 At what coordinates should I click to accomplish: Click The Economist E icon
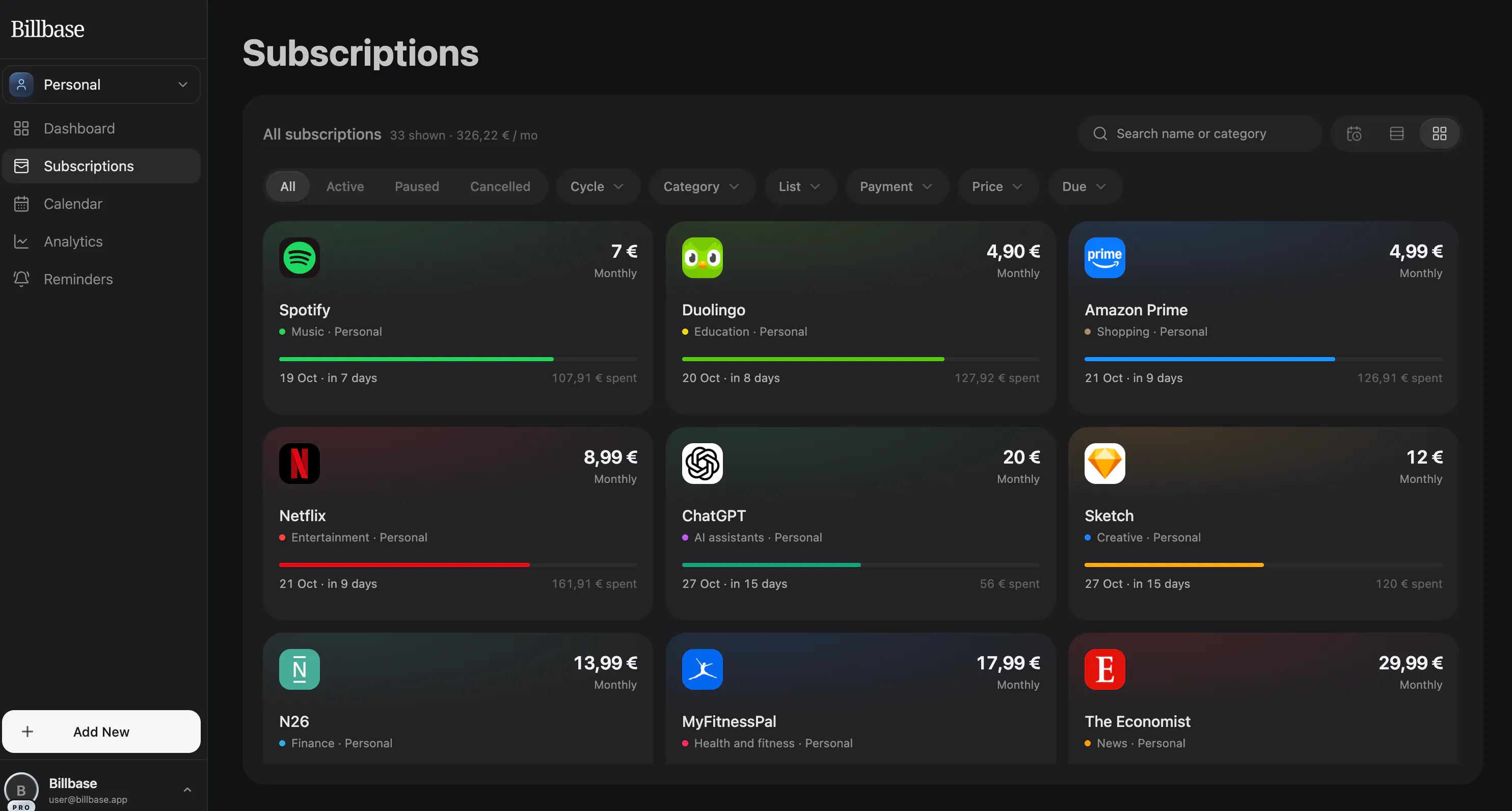coord(1104,669)
